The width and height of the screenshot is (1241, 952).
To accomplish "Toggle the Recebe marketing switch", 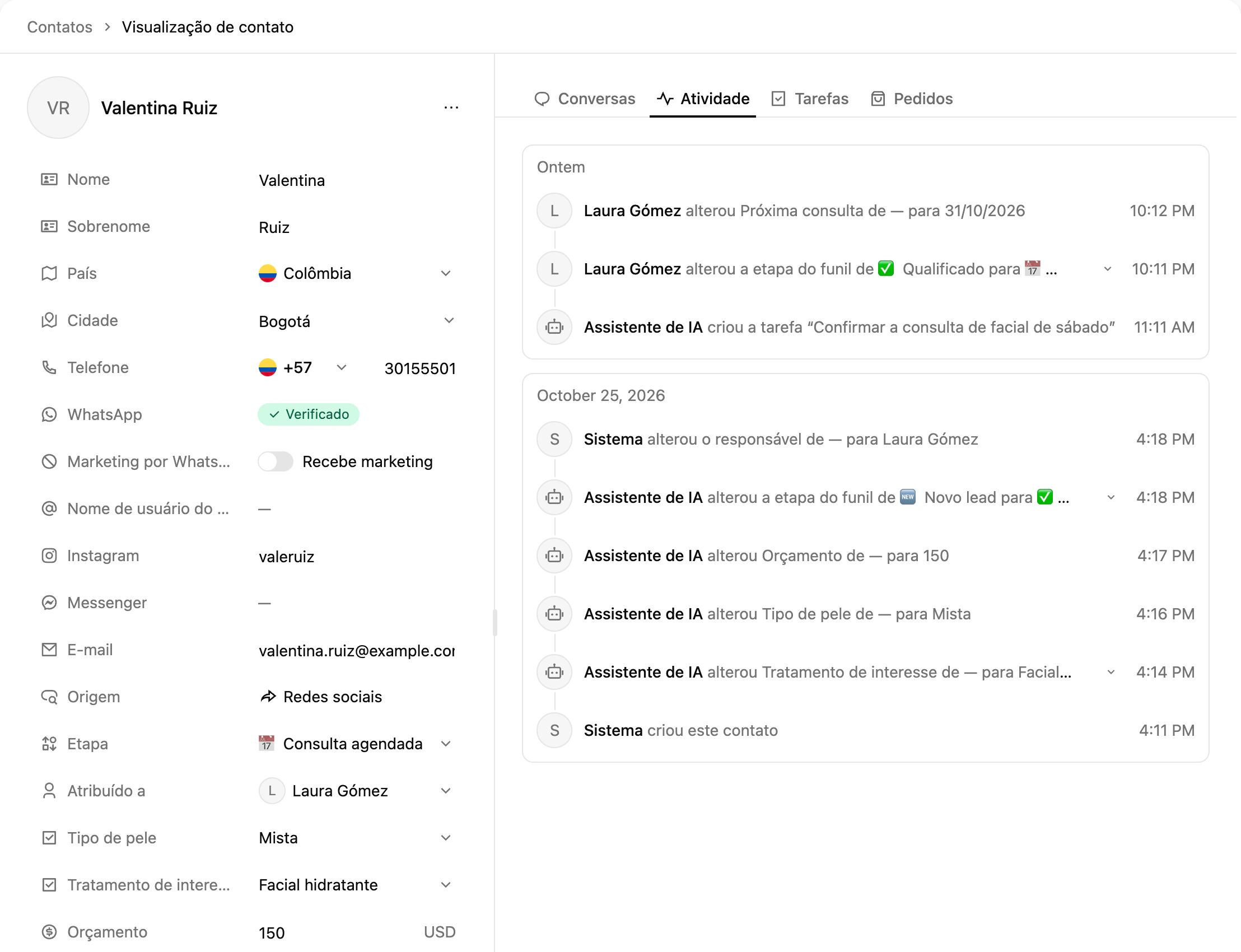I will click(276, 462).
